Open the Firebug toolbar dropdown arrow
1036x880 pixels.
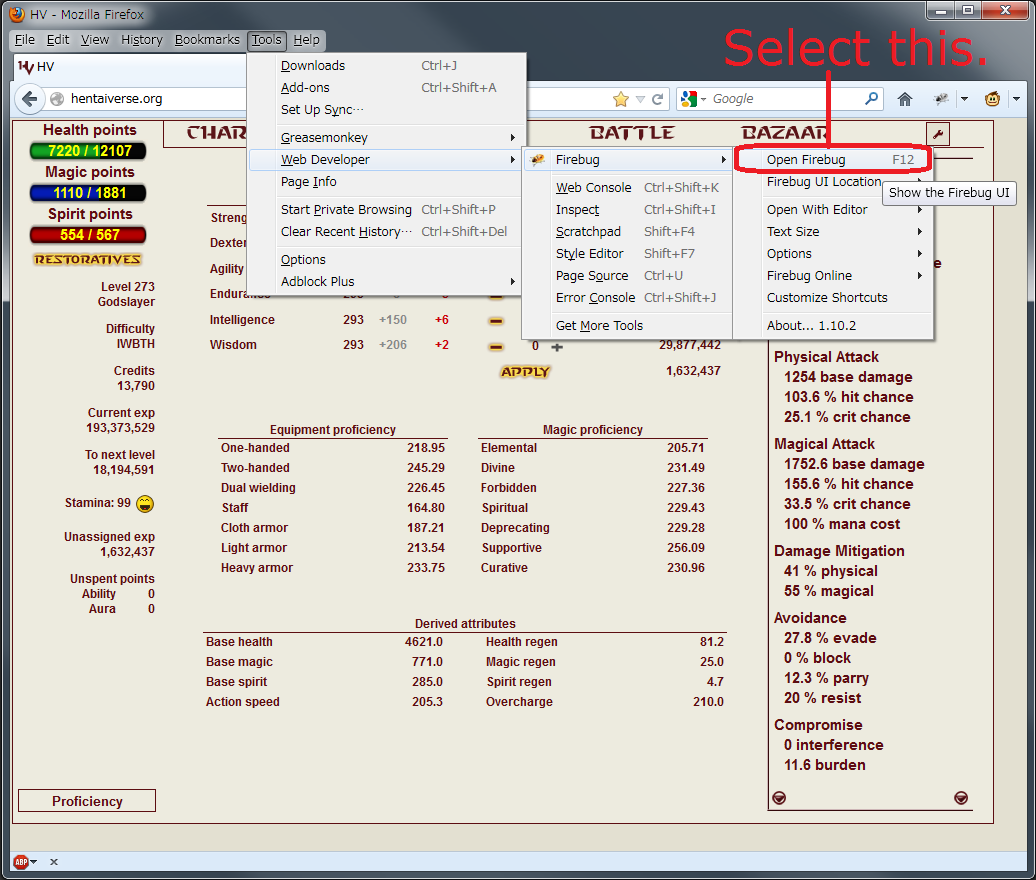964,99
